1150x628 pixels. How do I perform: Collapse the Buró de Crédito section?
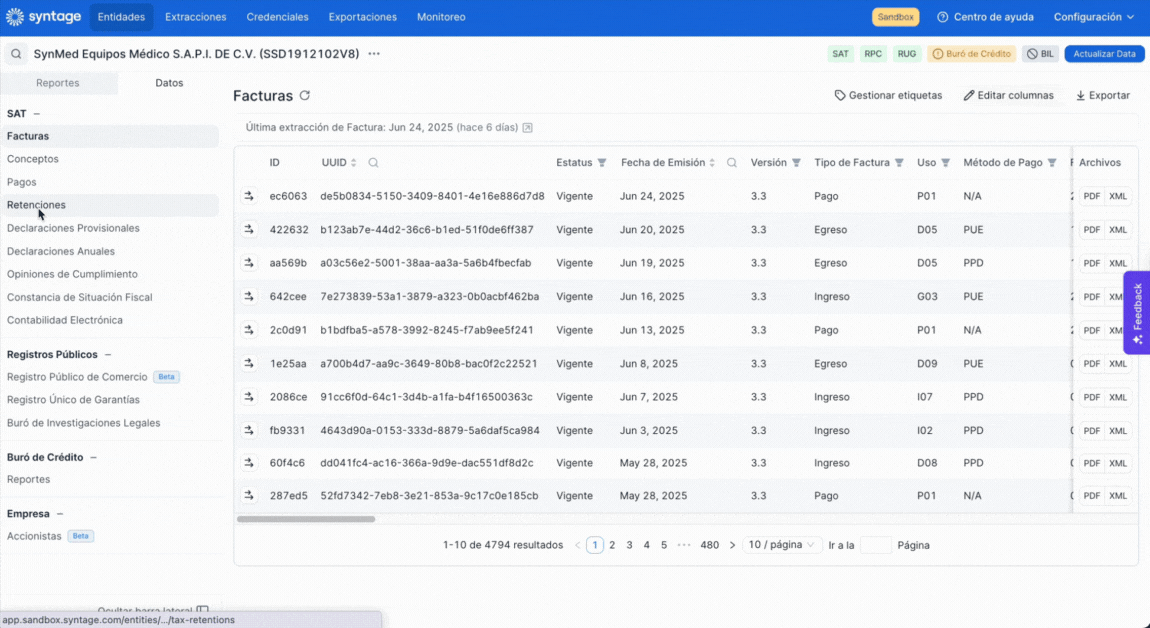[93, 457]
